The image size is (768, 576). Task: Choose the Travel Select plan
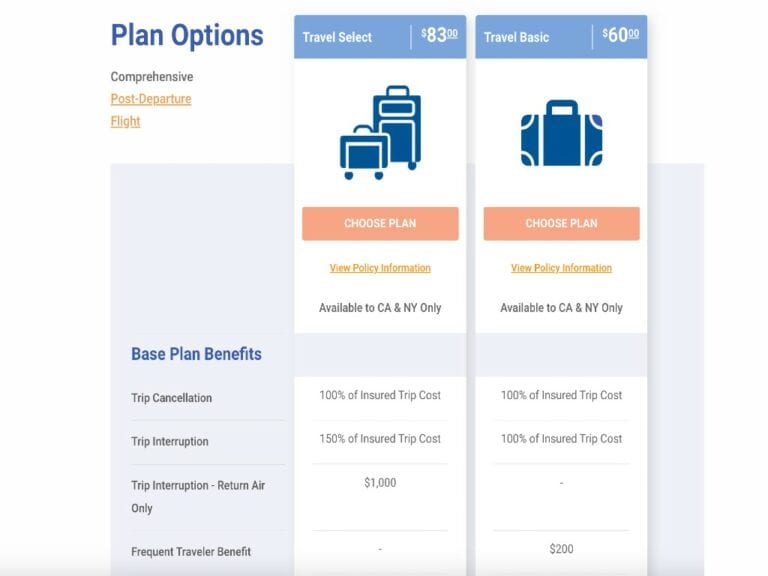click(380, 223)
